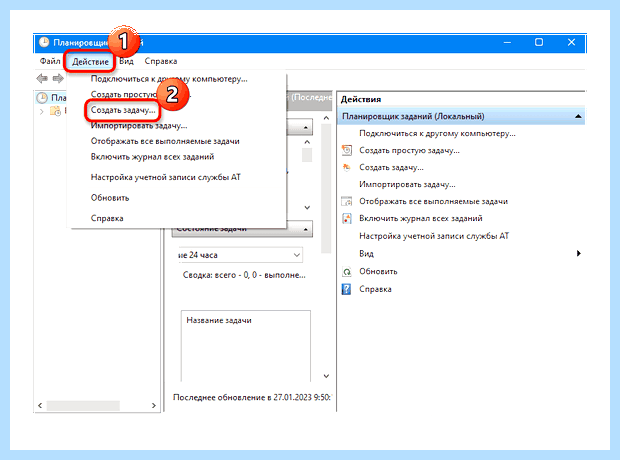Click the green refresh icon beside 'Обновить'

[x=347, y=272]
